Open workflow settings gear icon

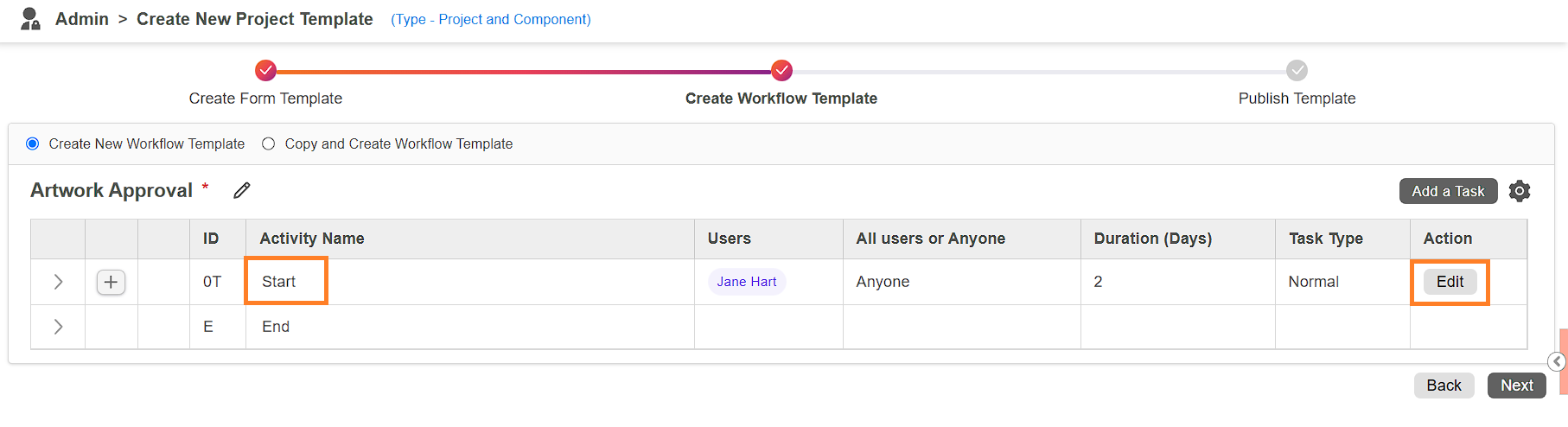[1520, 191]
